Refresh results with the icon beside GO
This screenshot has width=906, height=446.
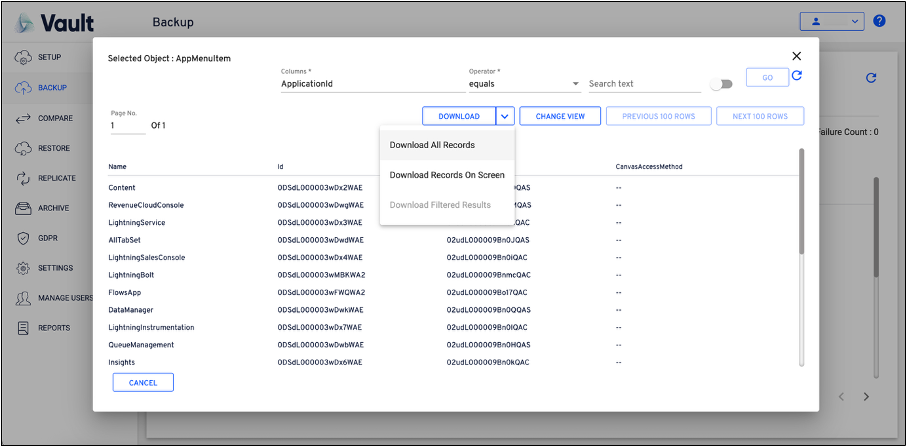pos(797,76)
